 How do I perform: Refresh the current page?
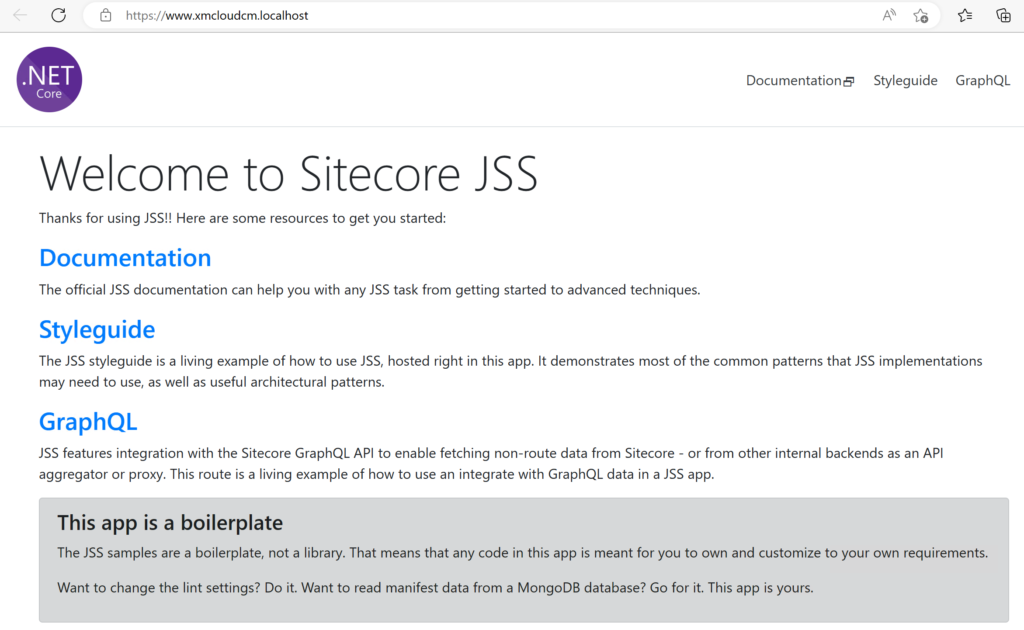pyautogui.click(x=60, y=15)
